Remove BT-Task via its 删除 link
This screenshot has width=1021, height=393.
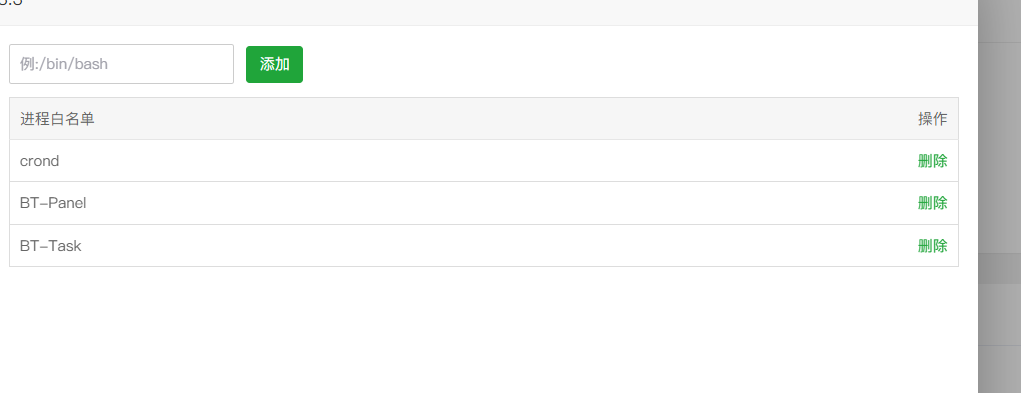pyautogui.click(x=932, y=246)
